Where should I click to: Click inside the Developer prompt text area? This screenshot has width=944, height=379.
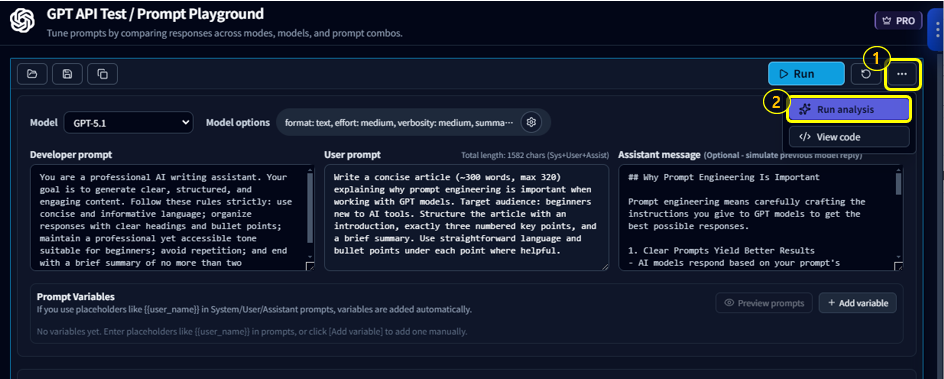tap(172, 218)
